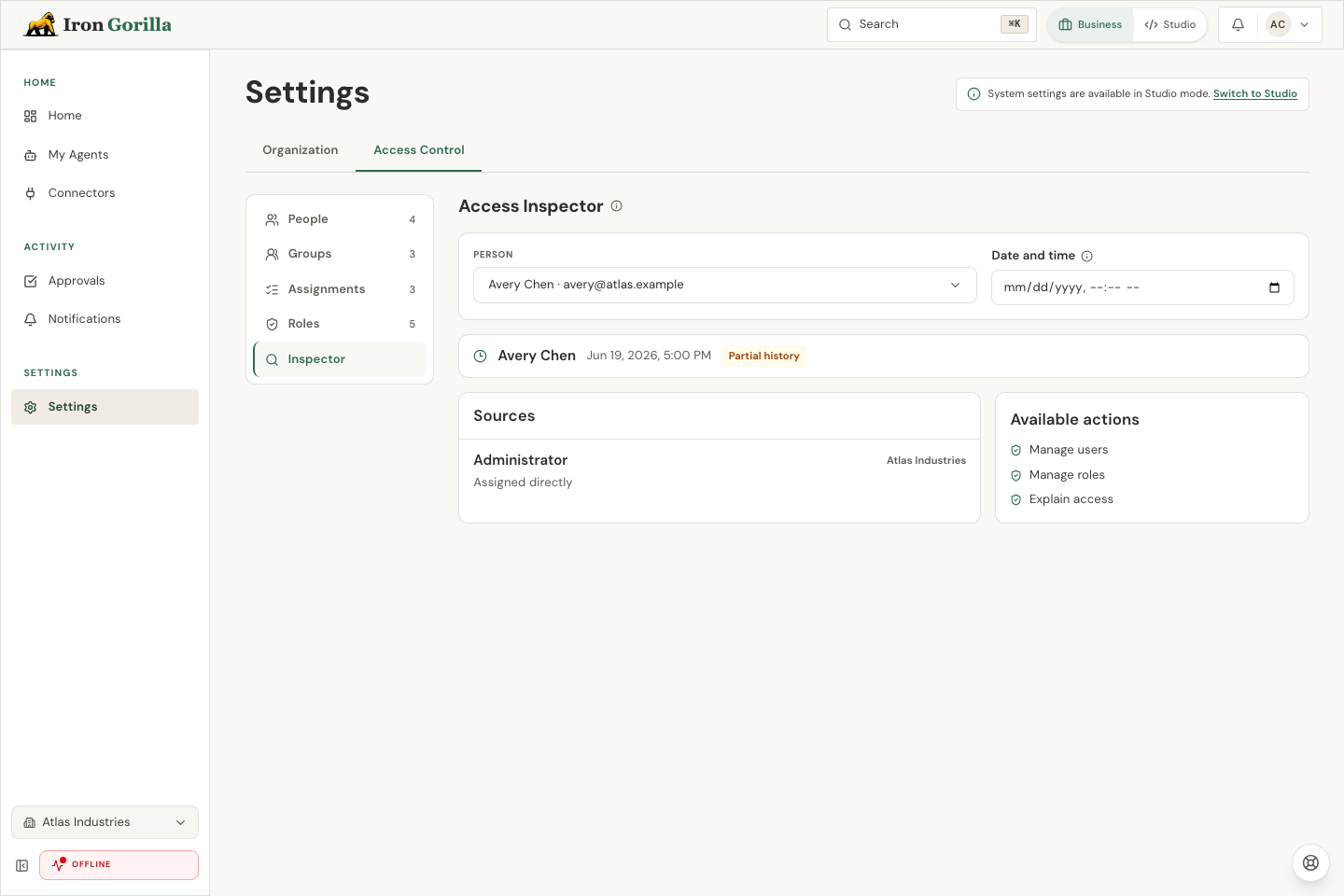The height and width of the screenshot is (896, 1344).
Task: Select the Inspector section
Action: point(340,359)
